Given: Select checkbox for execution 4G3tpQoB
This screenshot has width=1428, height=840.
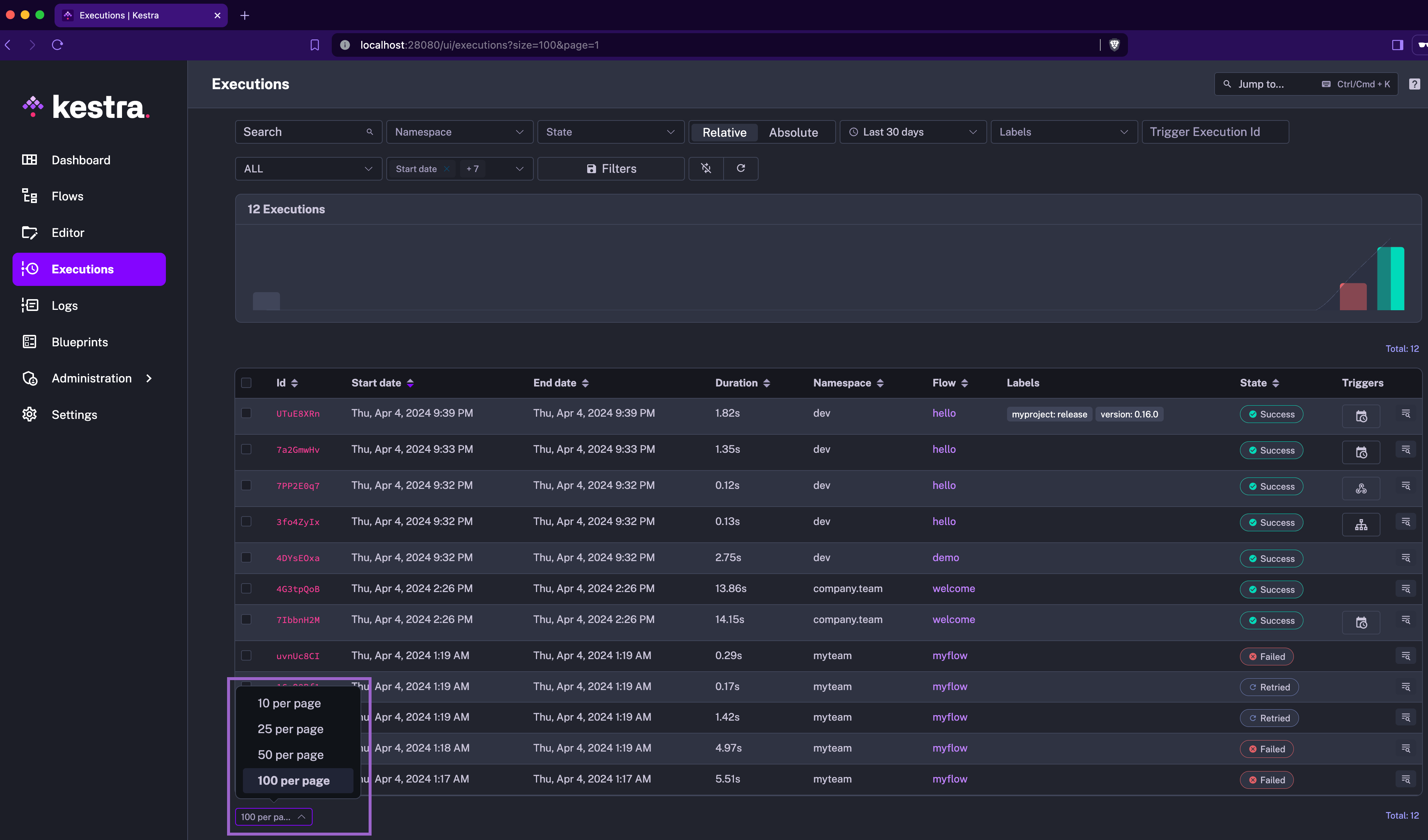Looking at the screenshot, I should point(246,588).
